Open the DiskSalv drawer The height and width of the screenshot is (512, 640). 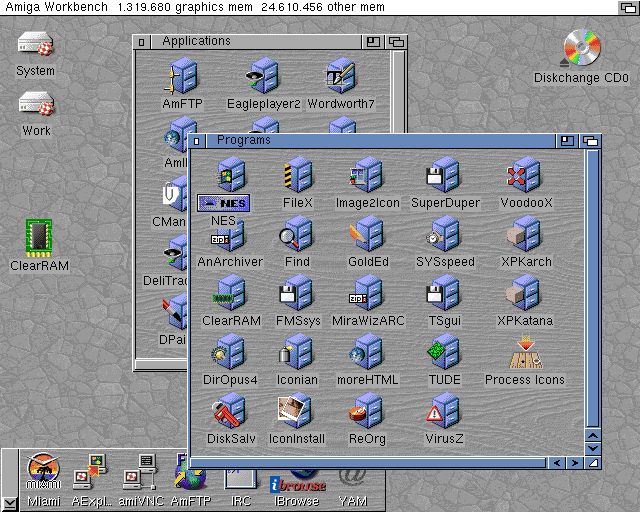229,411
